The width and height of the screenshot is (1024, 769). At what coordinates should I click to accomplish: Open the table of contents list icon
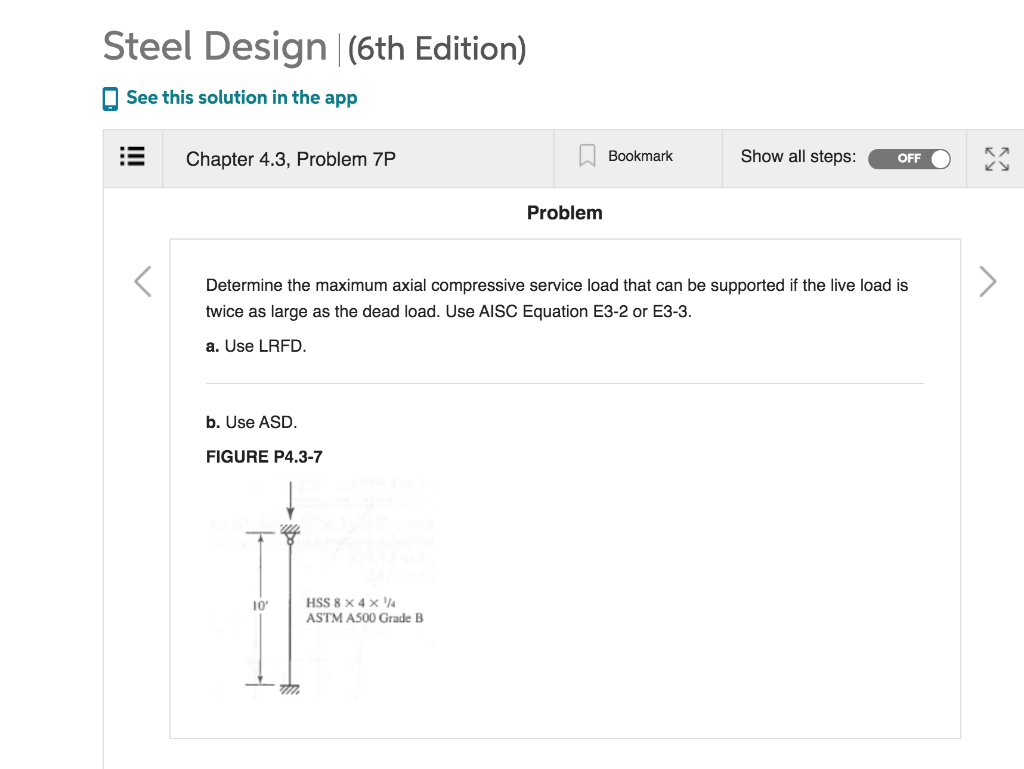[133, 157]
